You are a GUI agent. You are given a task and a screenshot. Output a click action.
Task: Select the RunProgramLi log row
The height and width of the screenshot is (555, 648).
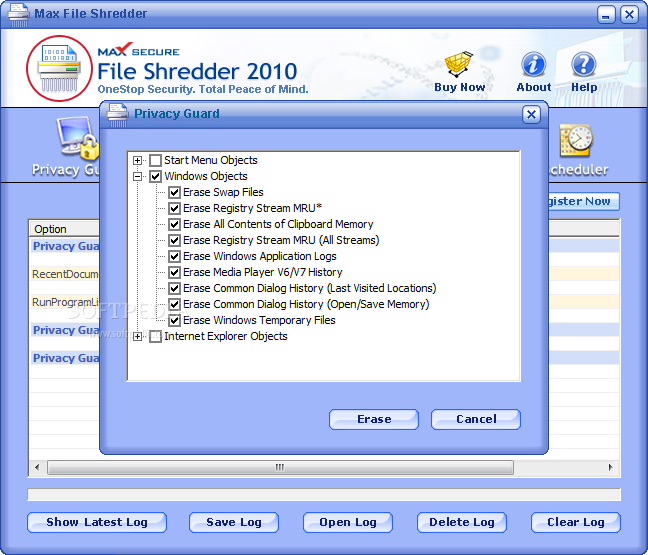pos(65,302)
